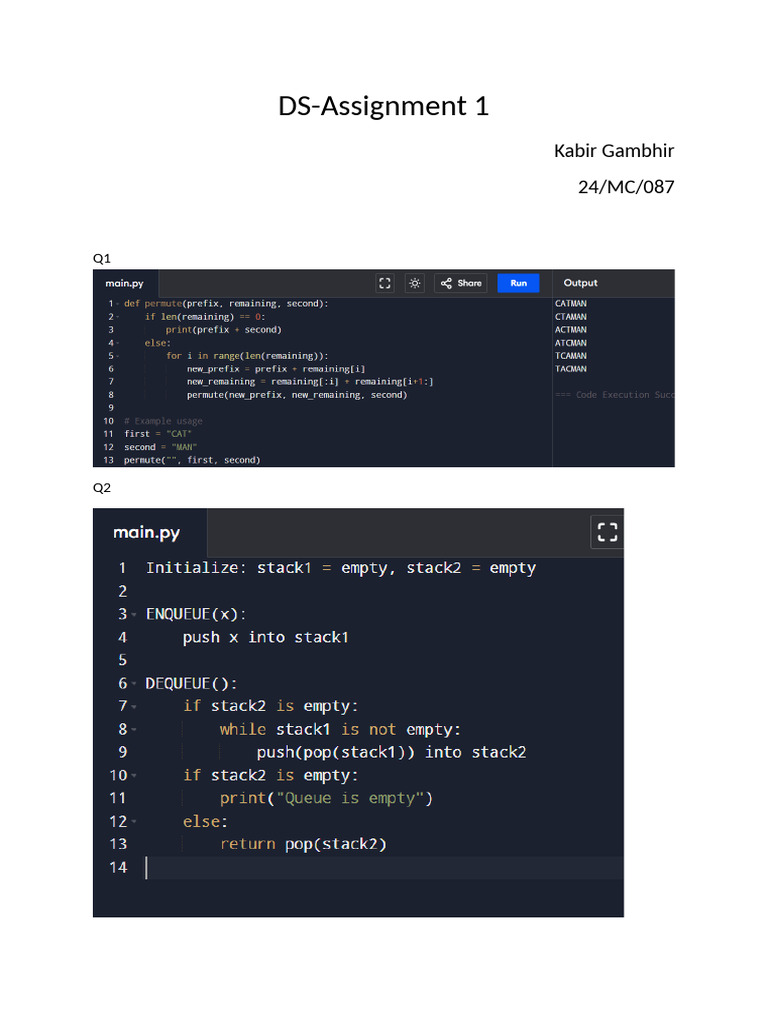Click the 'Q1' label
Viewport: 768px width, 1024px height.
point(102,258)
